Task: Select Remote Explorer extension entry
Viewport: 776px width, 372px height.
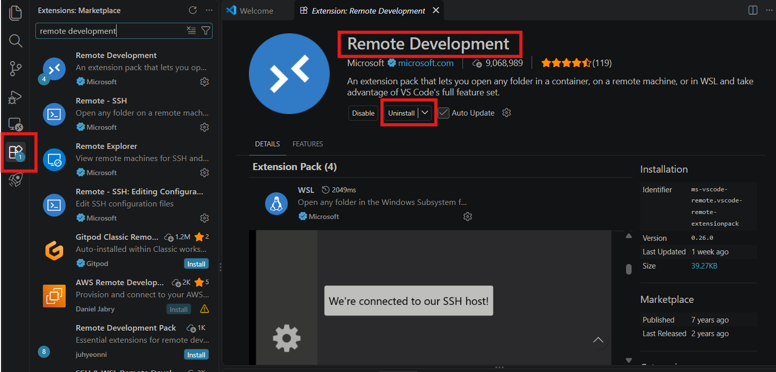Action: click(125, 159)
